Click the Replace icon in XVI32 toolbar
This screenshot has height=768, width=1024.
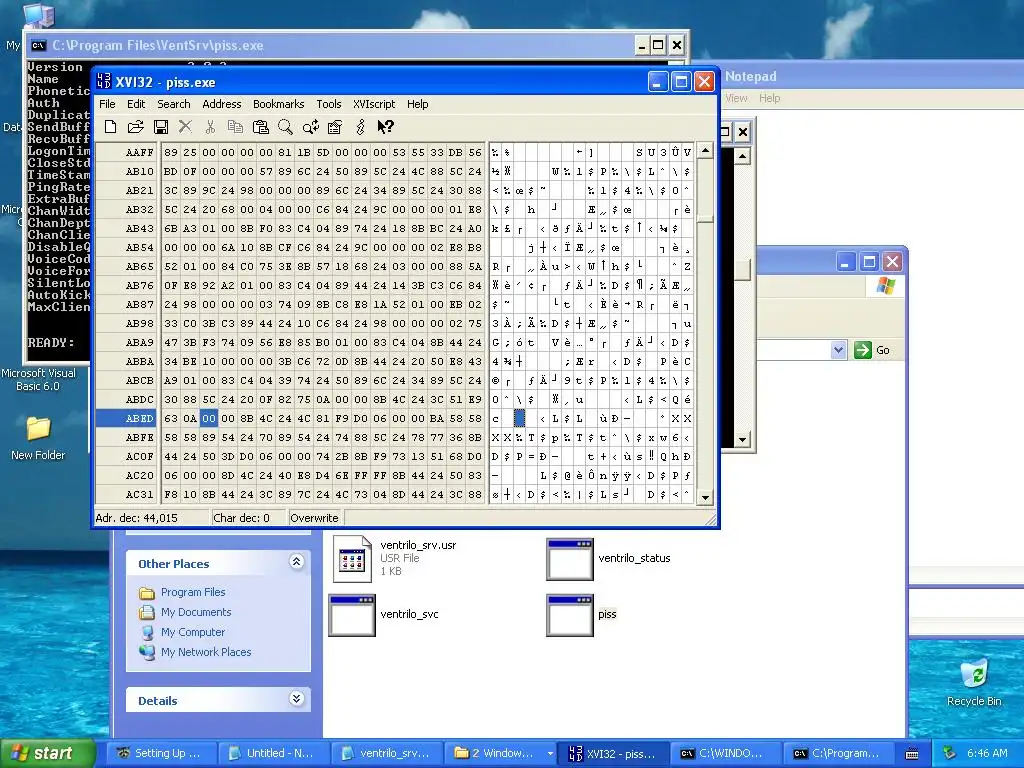[x=311, y=127]
